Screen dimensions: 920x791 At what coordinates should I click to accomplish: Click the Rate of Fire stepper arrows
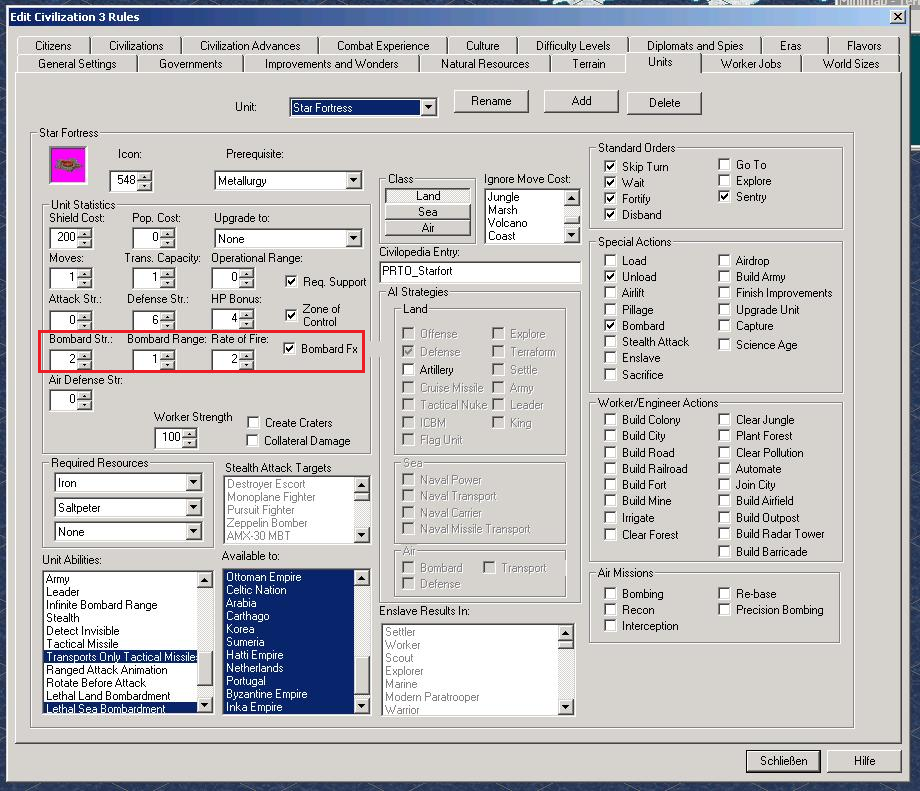pos(247,359)
